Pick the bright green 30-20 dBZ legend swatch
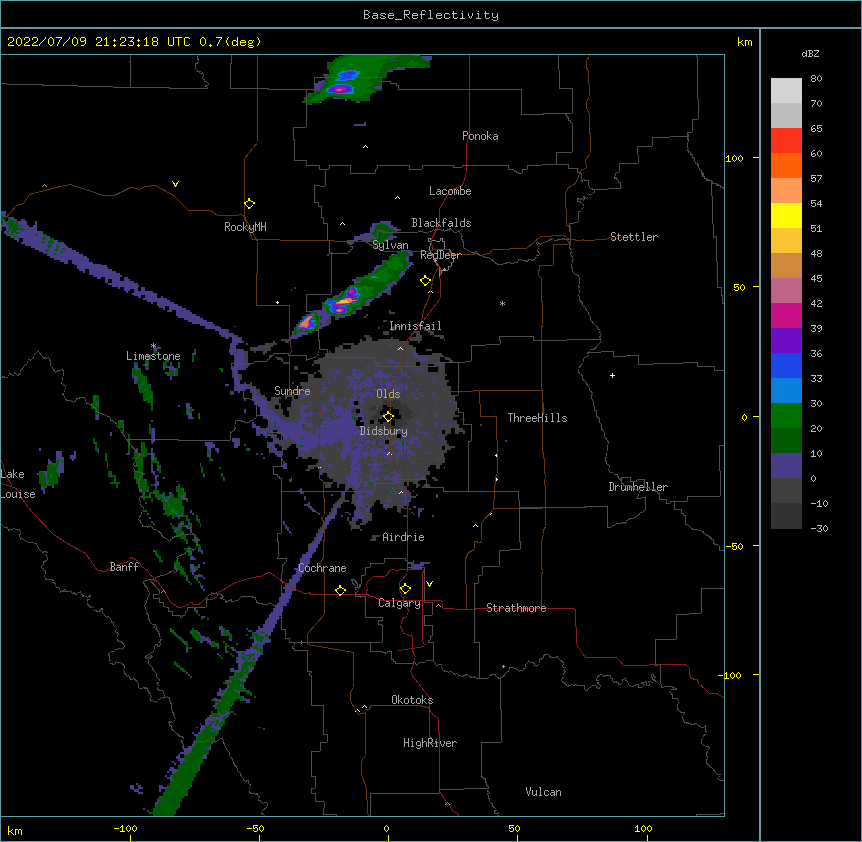 pos(786,416)
